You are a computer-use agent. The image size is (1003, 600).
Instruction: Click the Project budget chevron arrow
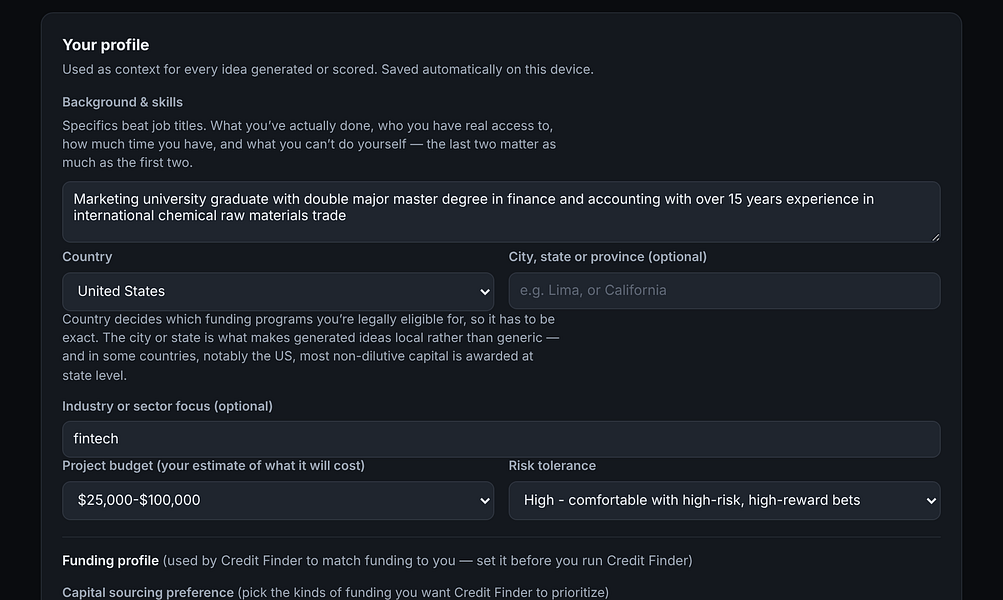coord(484,501)
